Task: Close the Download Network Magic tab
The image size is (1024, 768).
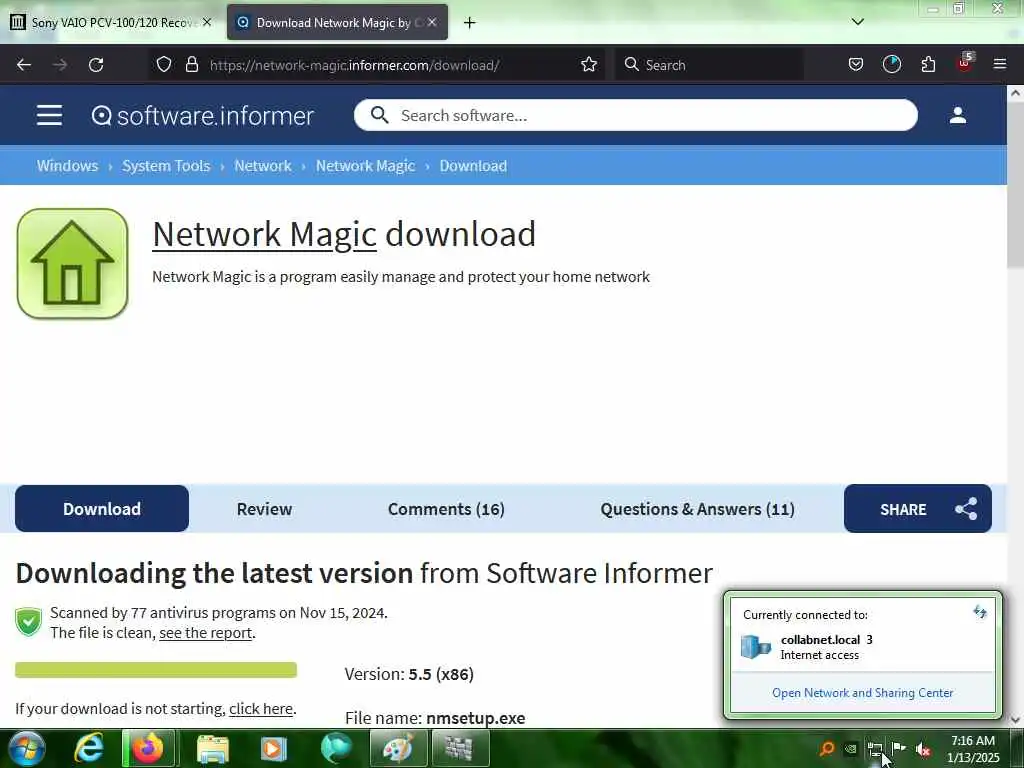Action: tap(432, 22)
